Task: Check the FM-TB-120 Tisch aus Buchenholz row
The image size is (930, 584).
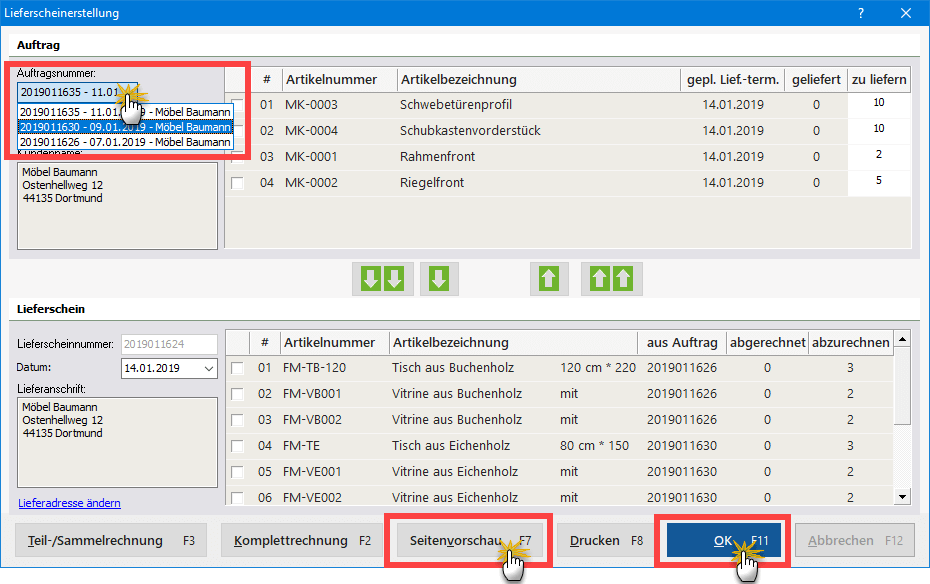Action: pyautogui.click(x=238, y=368)
